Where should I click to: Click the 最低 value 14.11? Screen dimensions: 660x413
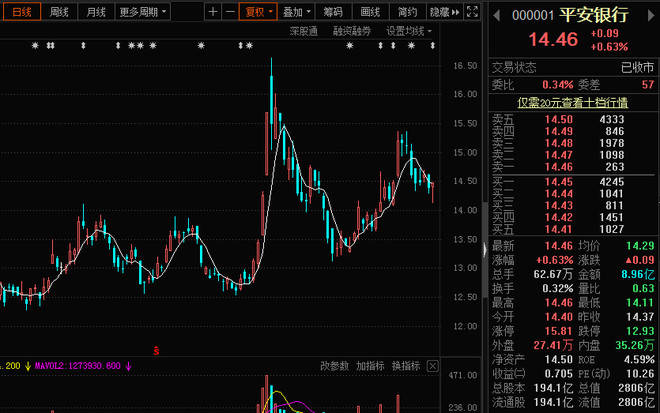(640, 303)
